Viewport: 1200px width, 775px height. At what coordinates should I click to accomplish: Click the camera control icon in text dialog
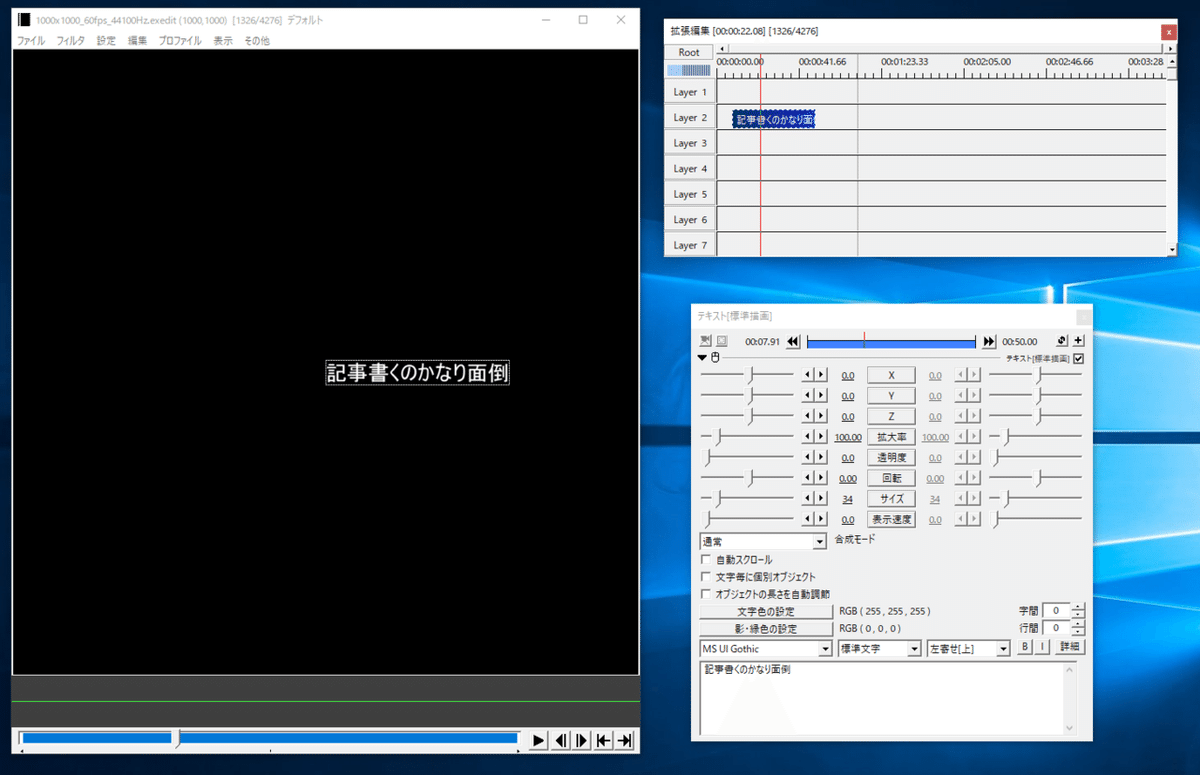tap(705, 341)
